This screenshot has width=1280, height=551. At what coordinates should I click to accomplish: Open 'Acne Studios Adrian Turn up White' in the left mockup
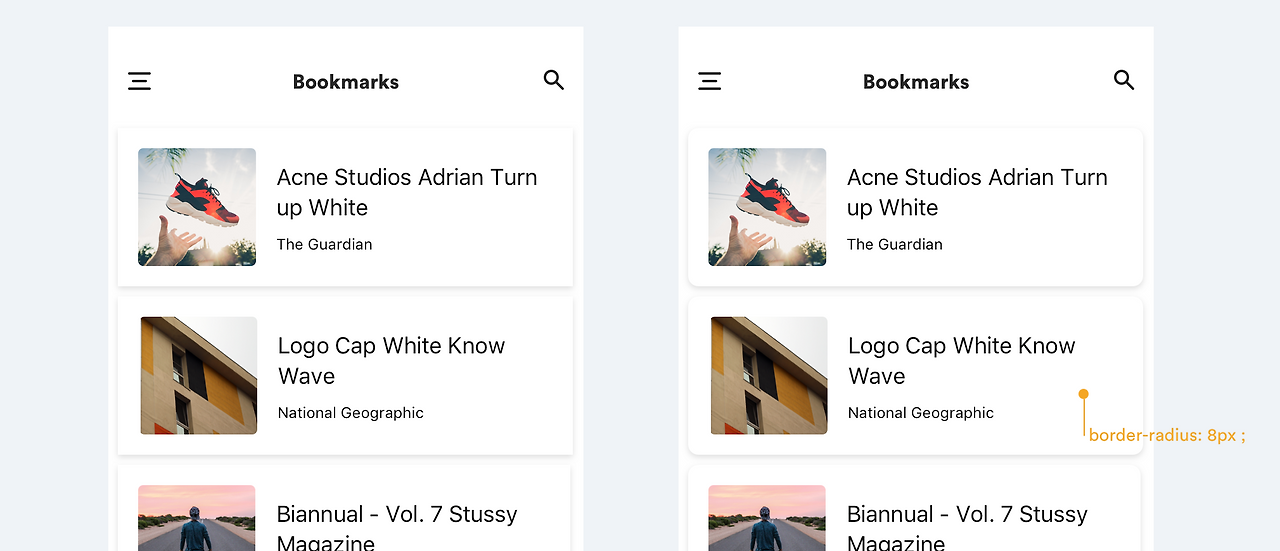tap(407, 192)
